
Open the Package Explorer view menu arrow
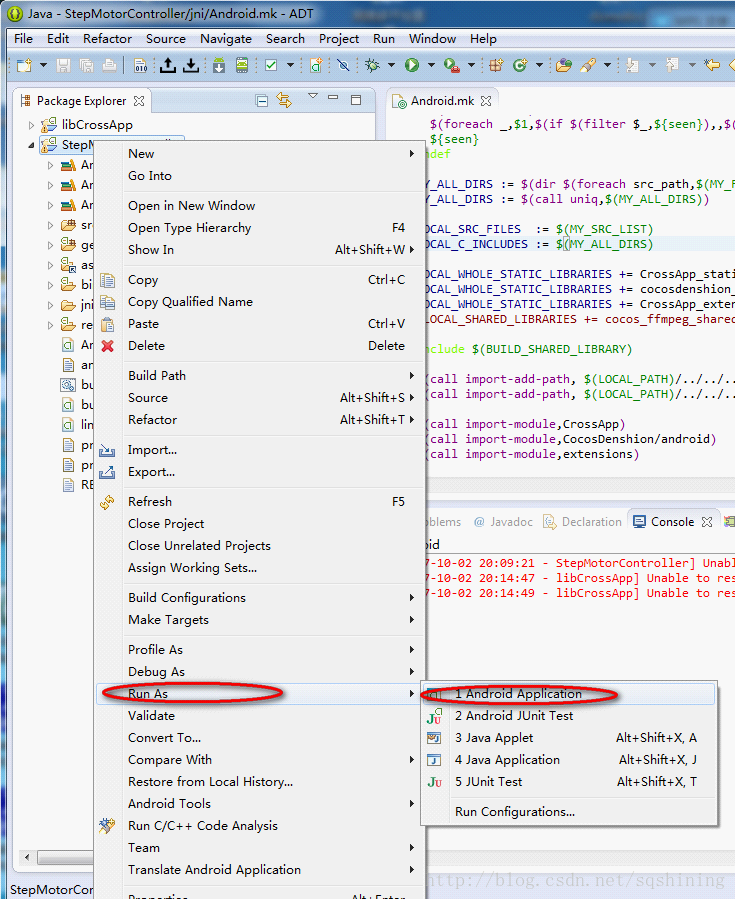tap(312, 98)
